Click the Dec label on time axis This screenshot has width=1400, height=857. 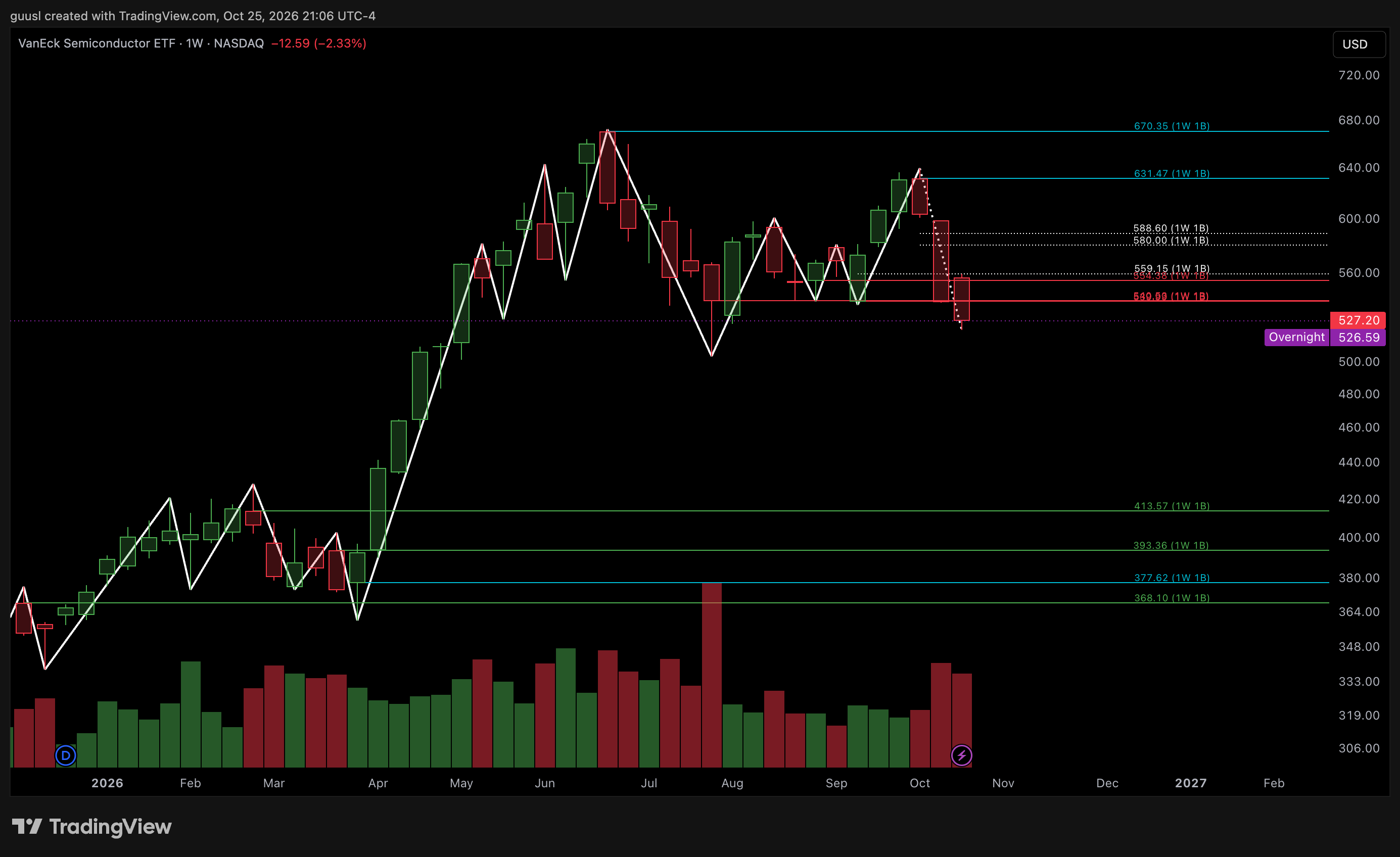[1107, 783]
